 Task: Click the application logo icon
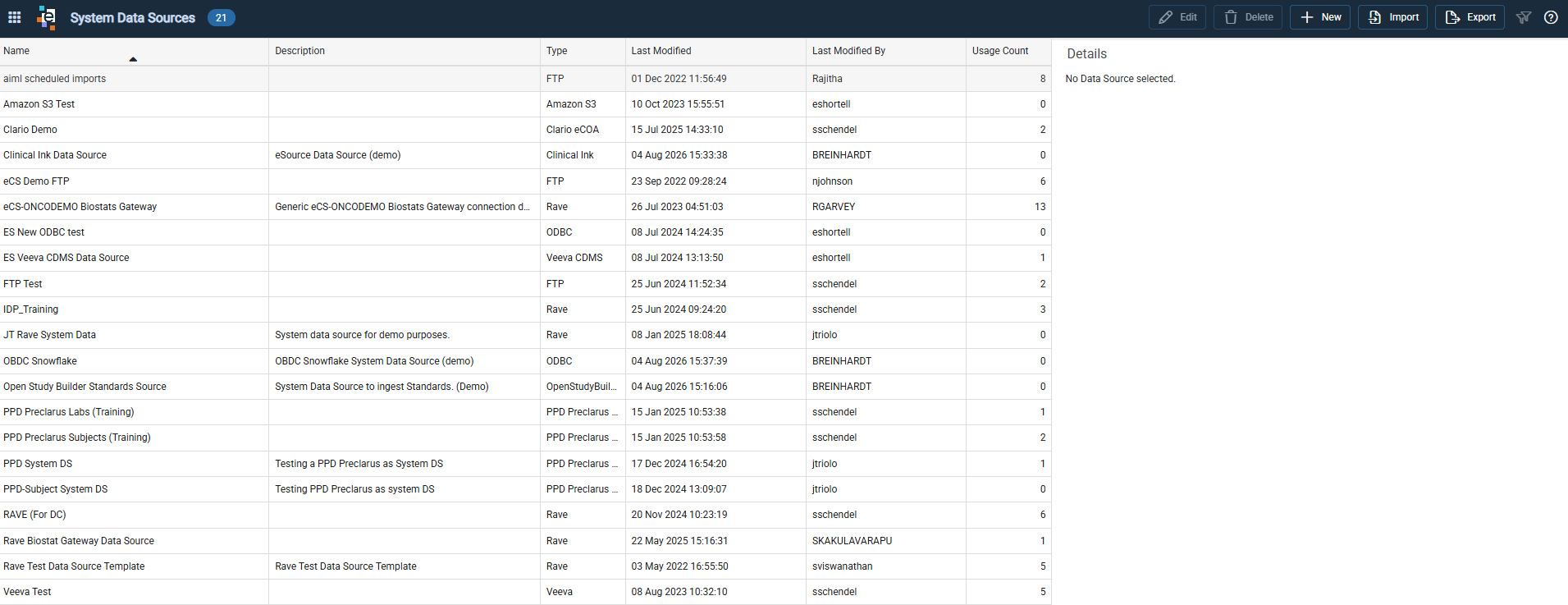pos(47,17)
